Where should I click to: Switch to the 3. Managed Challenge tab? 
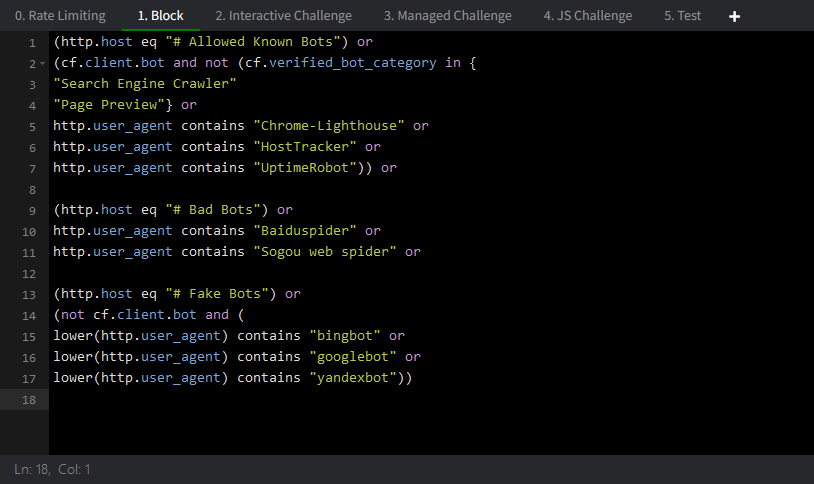point(447,16)
